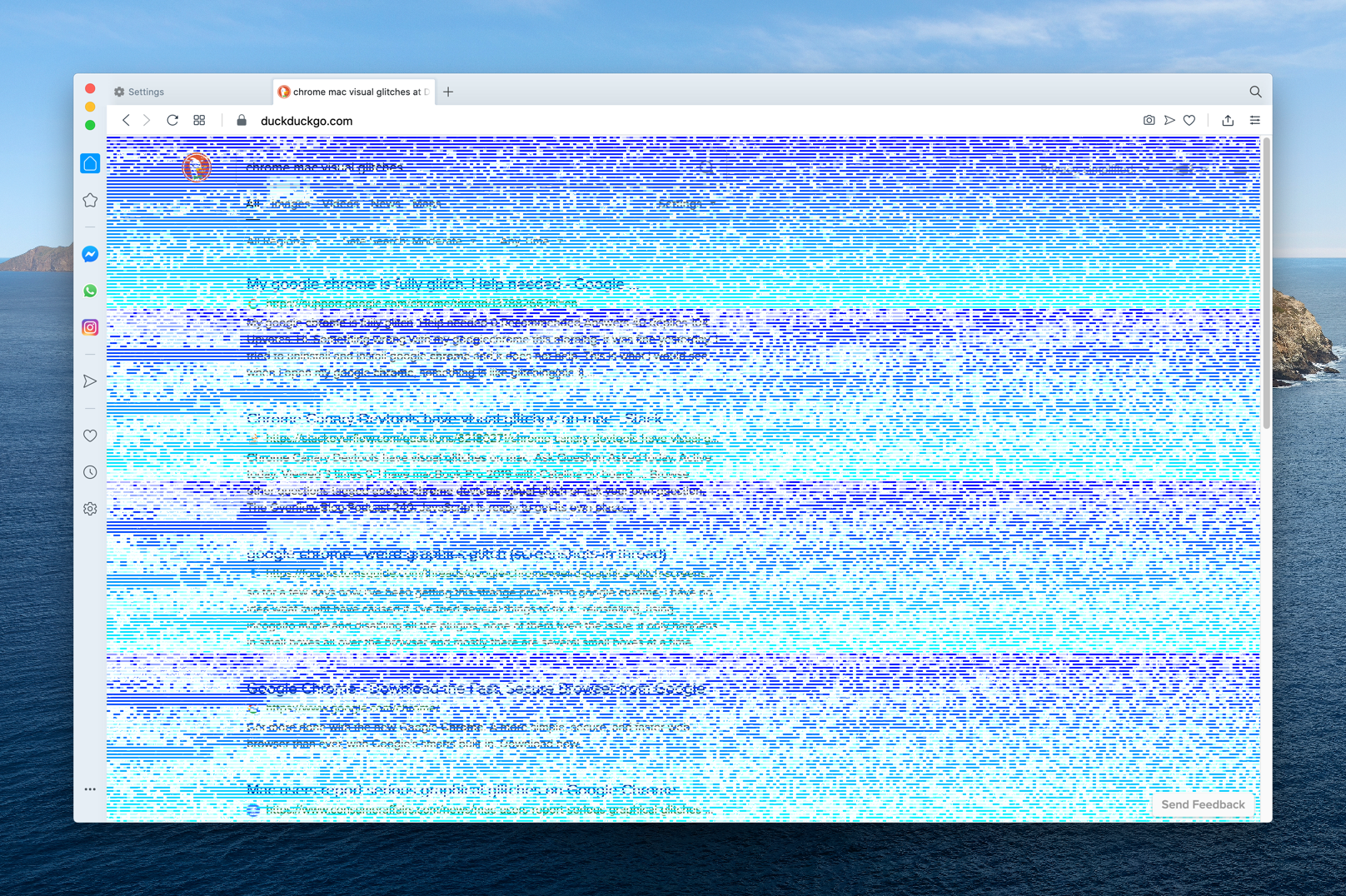Expand the Safe Search: Moderate dropdown
The height and width of the screenshot is (896, 1346).
click(x=408, y=241)
